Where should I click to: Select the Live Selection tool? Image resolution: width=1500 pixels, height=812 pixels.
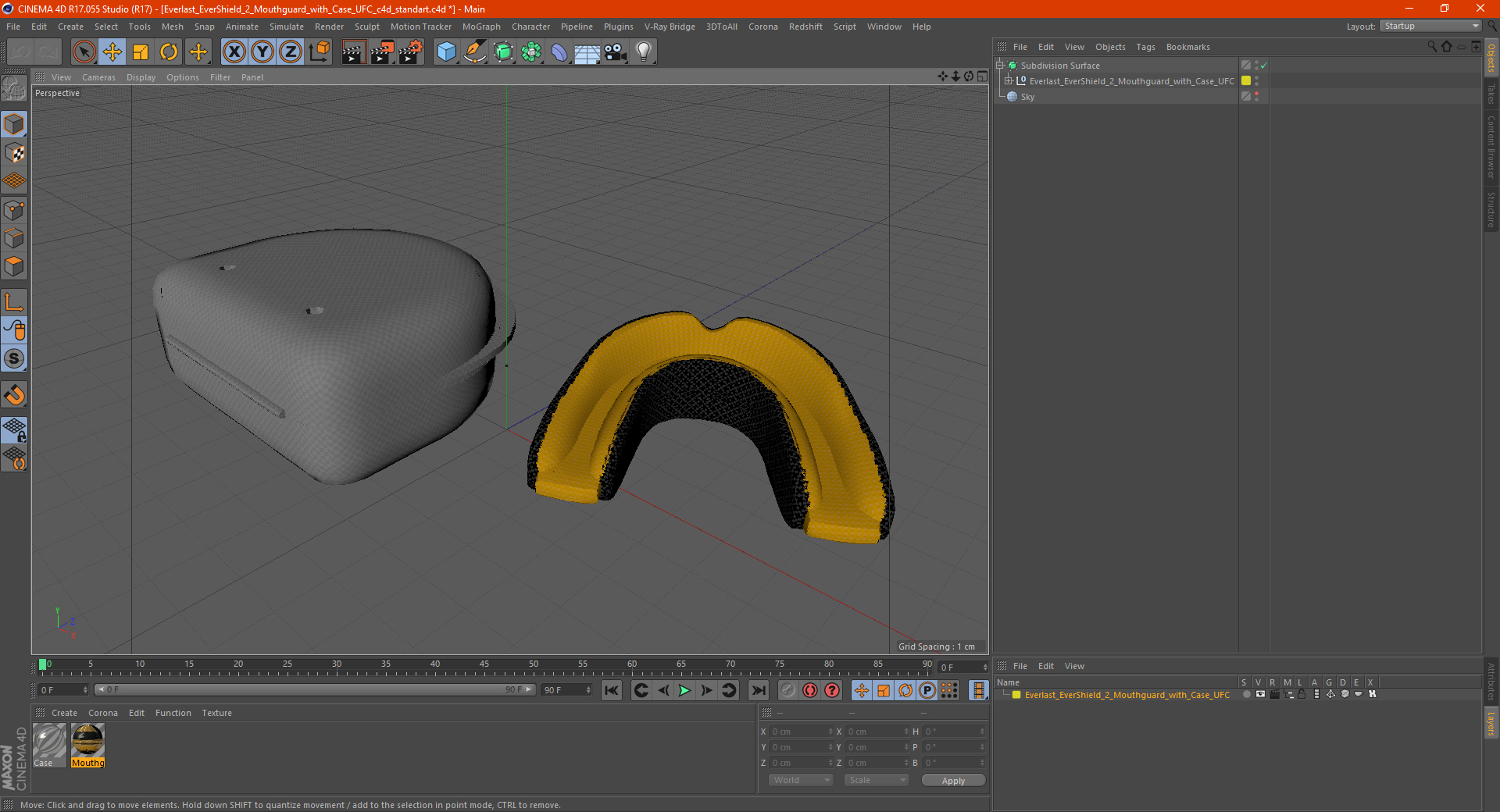click(84, 52)
